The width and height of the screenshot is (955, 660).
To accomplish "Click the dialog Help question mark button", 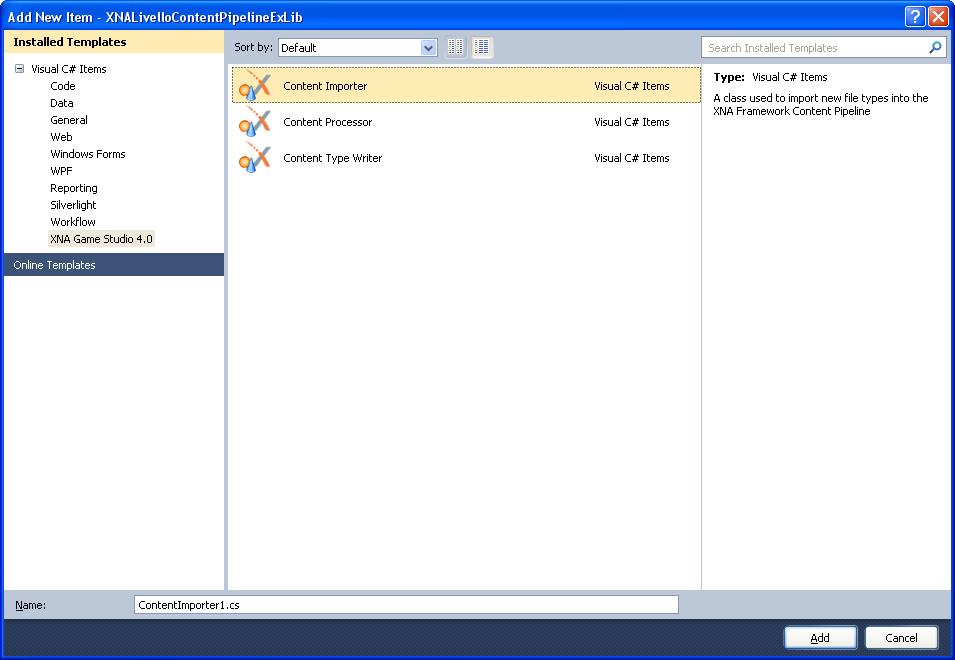I will (x=915, y=16).
